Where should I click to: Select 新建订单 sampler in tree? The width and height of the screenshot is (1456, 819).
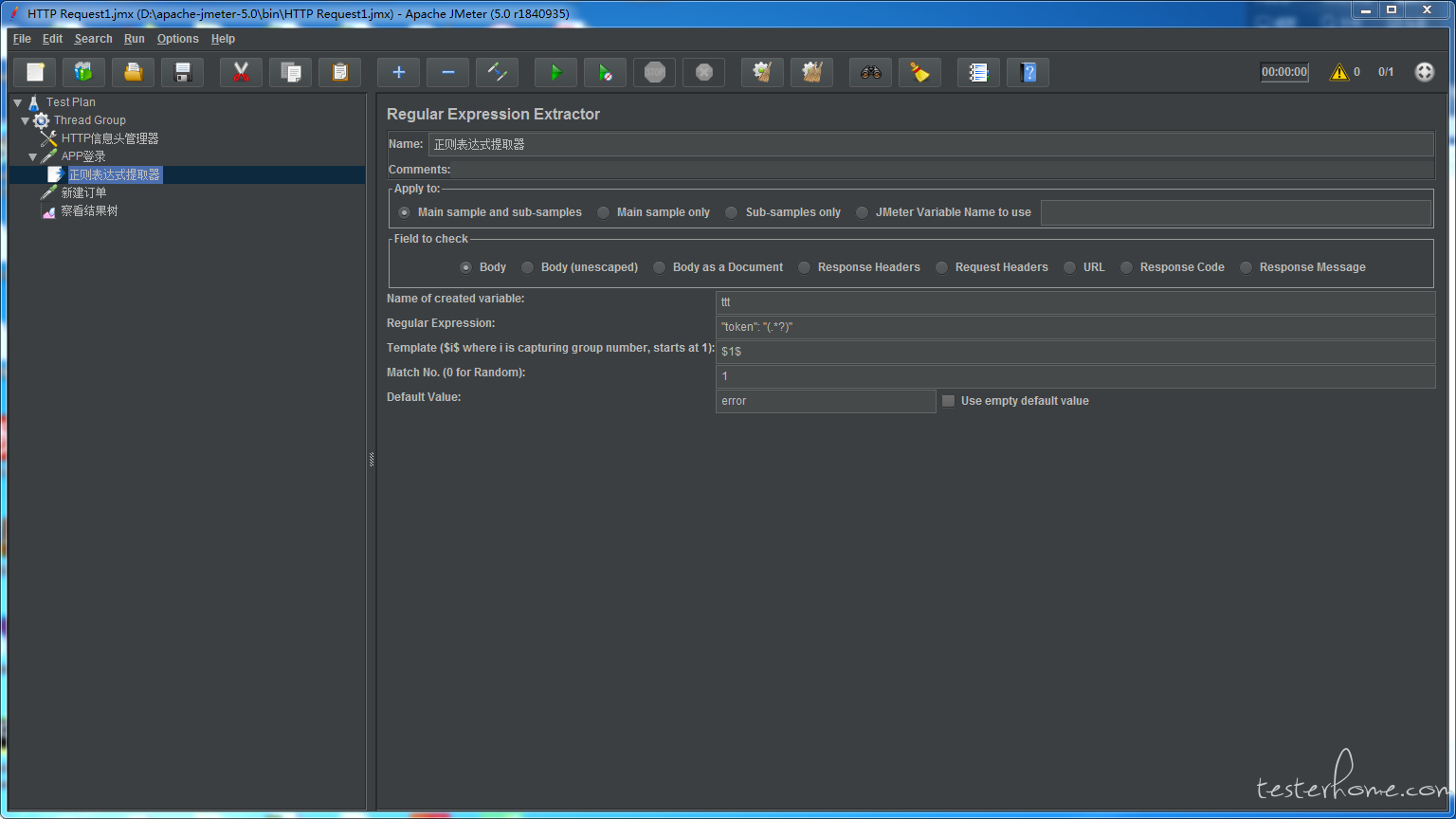83,192
